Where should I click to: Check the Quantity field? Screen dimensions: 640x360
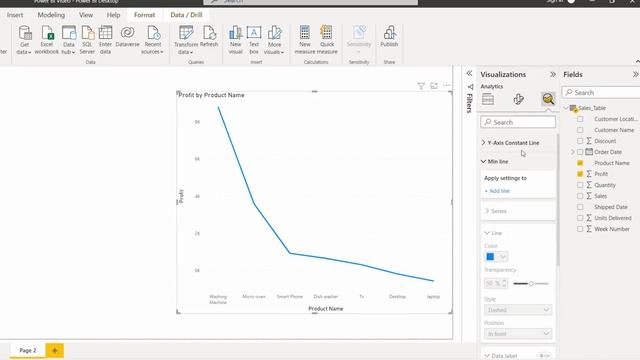(x=580, y=185)
